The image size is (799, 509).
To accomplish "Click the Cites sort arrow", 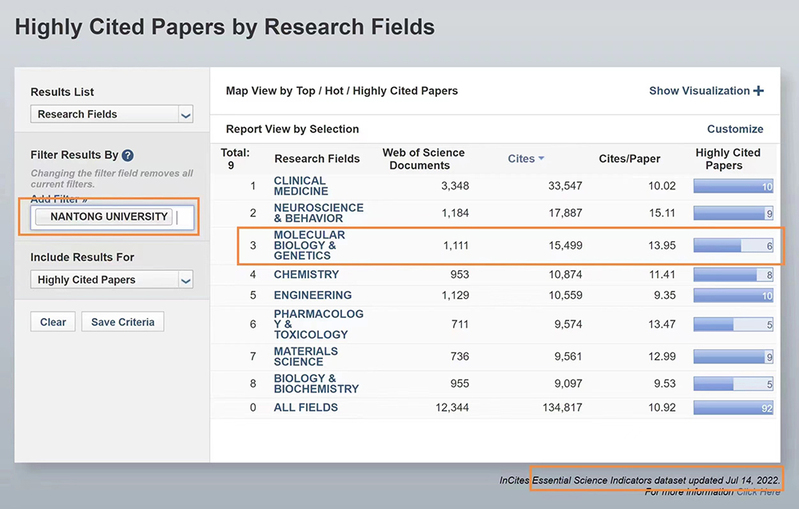I will tap(541, 159).
